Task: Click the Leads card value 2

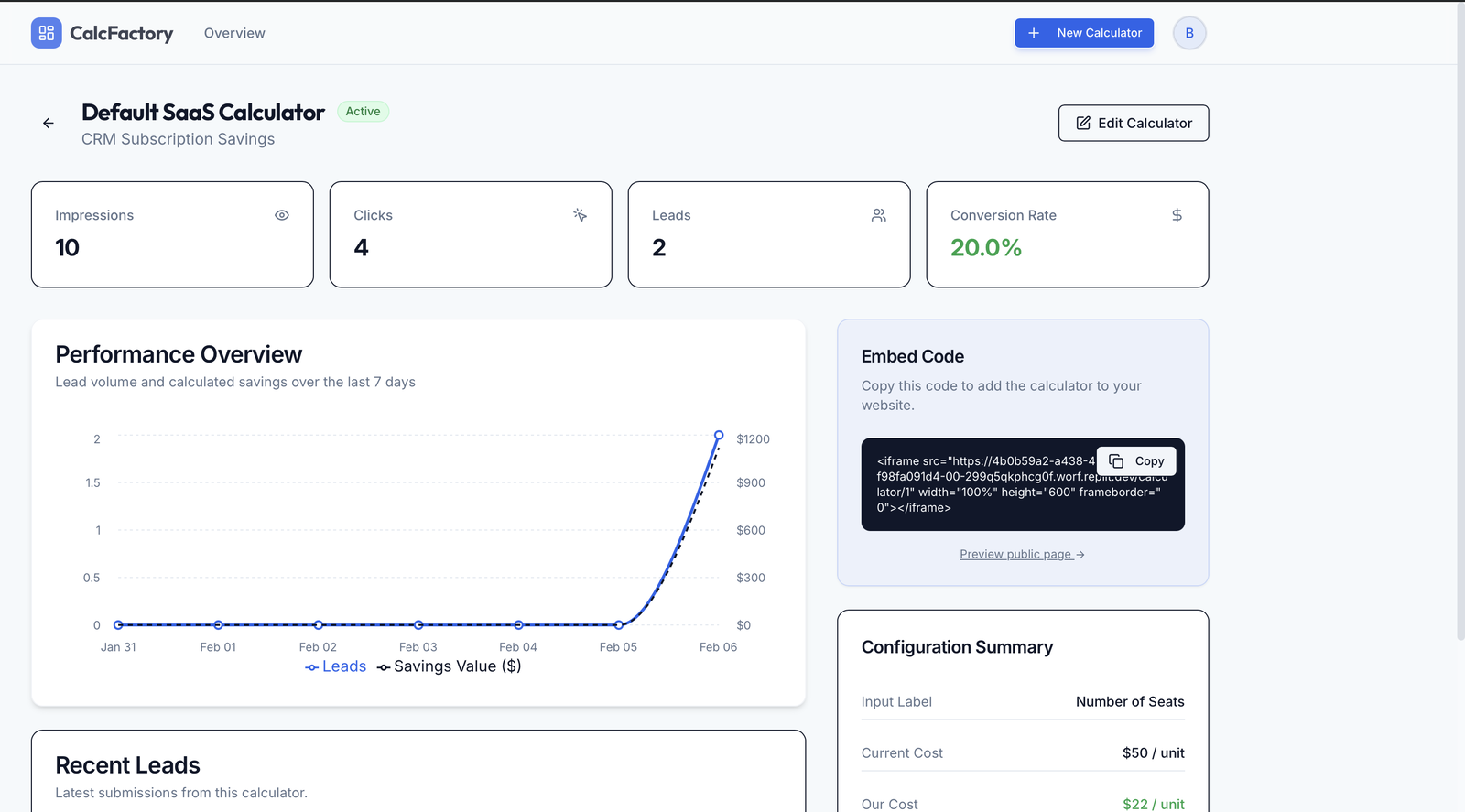Action: pos(659,247)
